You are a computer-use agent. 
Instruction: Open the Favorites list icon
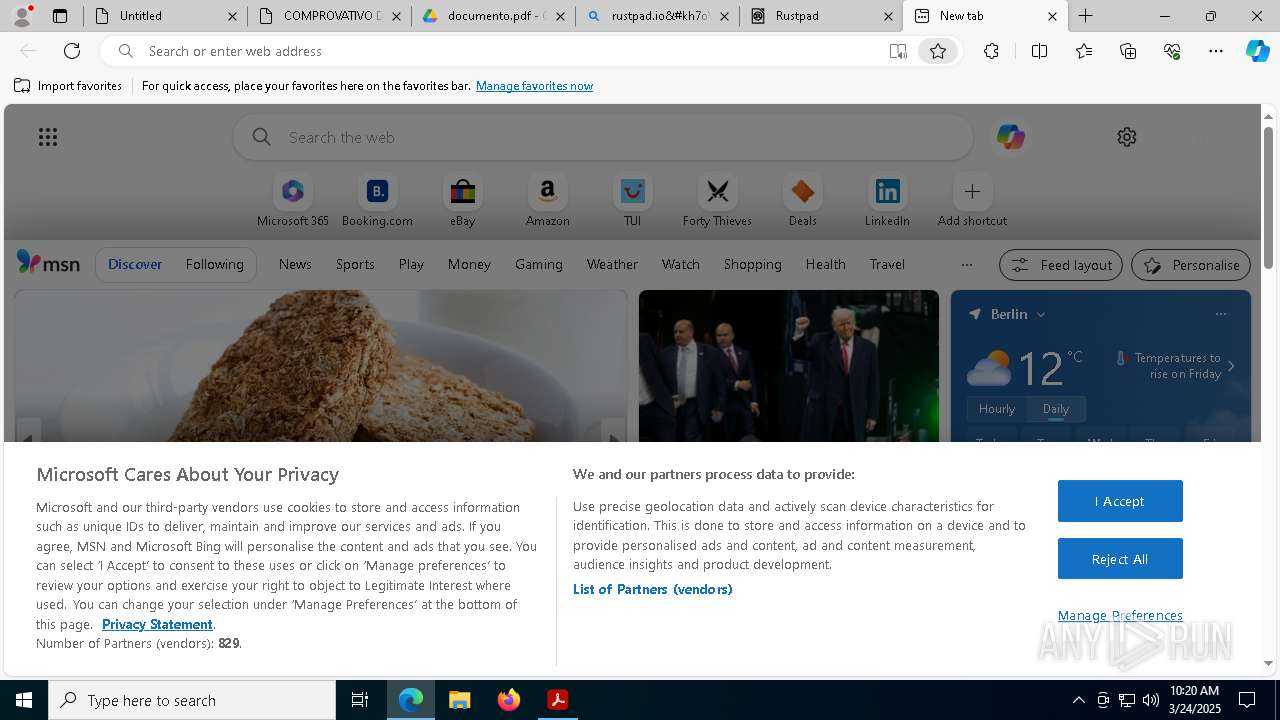(x=1084, y=51)
